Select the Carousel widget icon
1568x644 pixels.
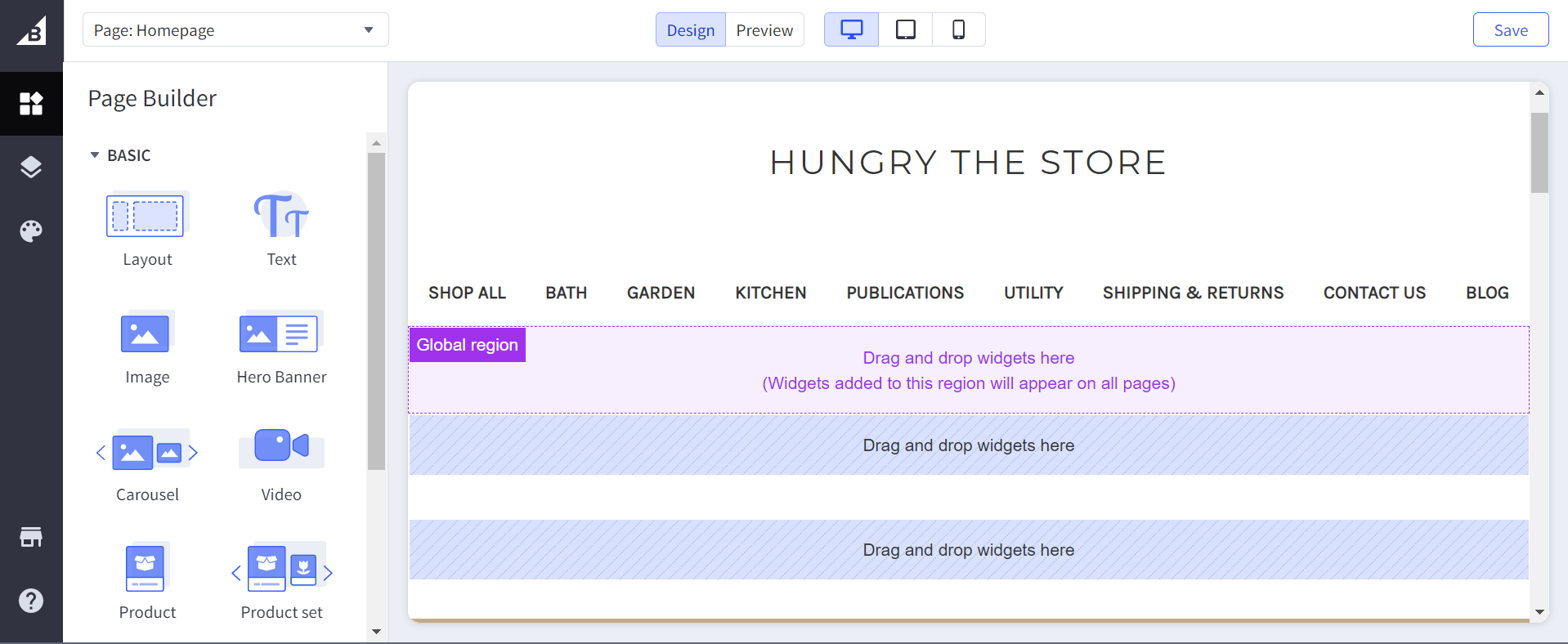coord(147,451)
